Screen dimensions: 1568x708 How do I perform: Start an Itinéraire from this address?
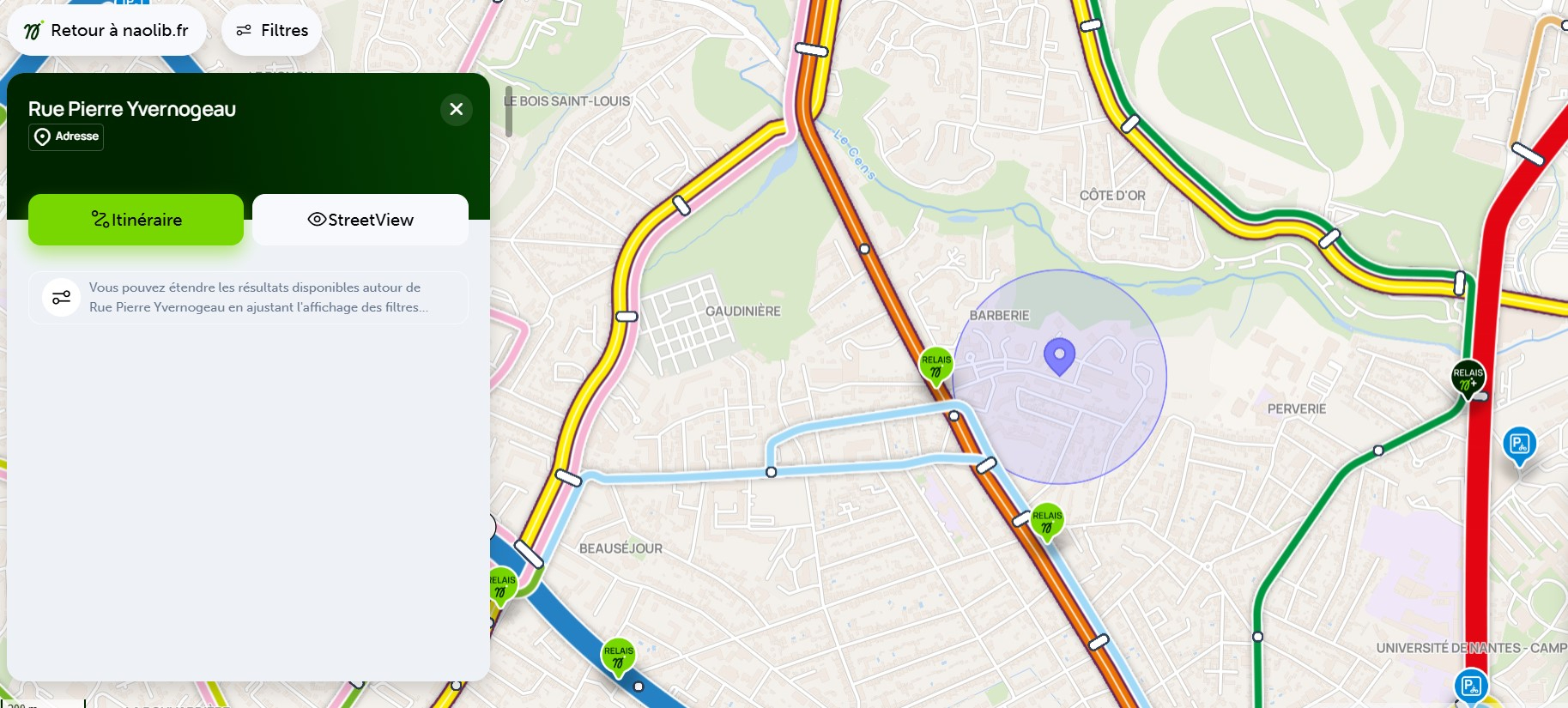[136, 220]
